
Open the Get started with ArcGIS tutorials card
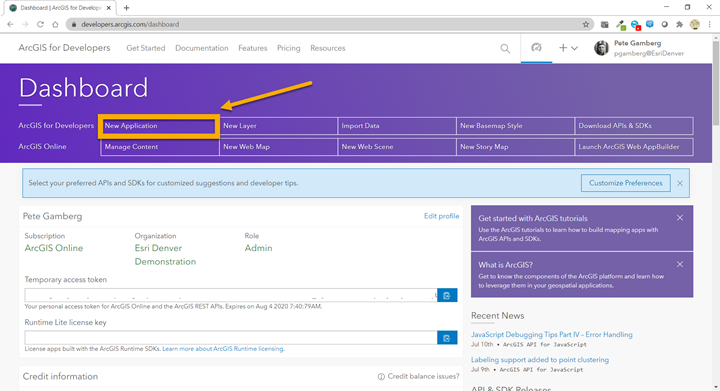click(x=582, y=228)
